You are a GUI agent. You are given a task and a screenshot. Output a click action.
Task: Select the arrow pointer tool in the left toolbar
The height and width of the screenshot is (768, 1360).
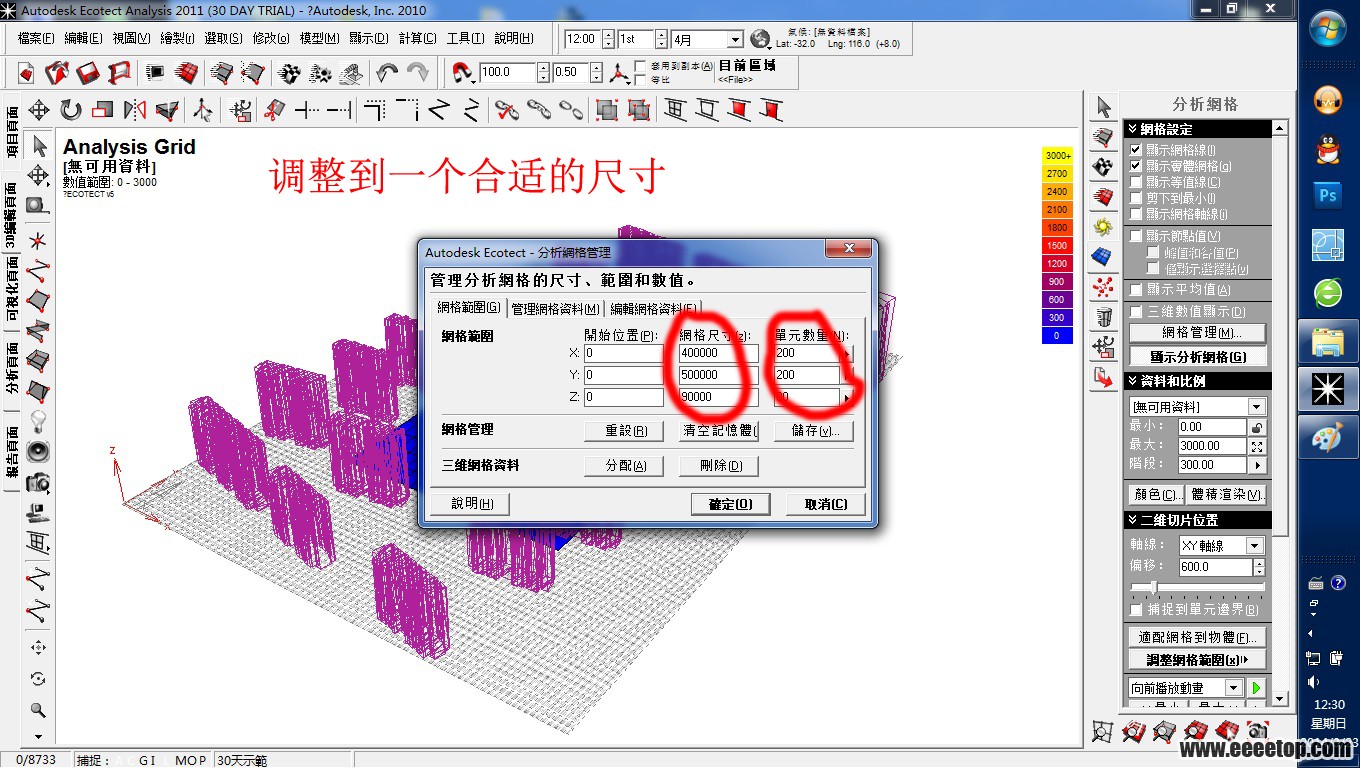click(x=39, y=146)
